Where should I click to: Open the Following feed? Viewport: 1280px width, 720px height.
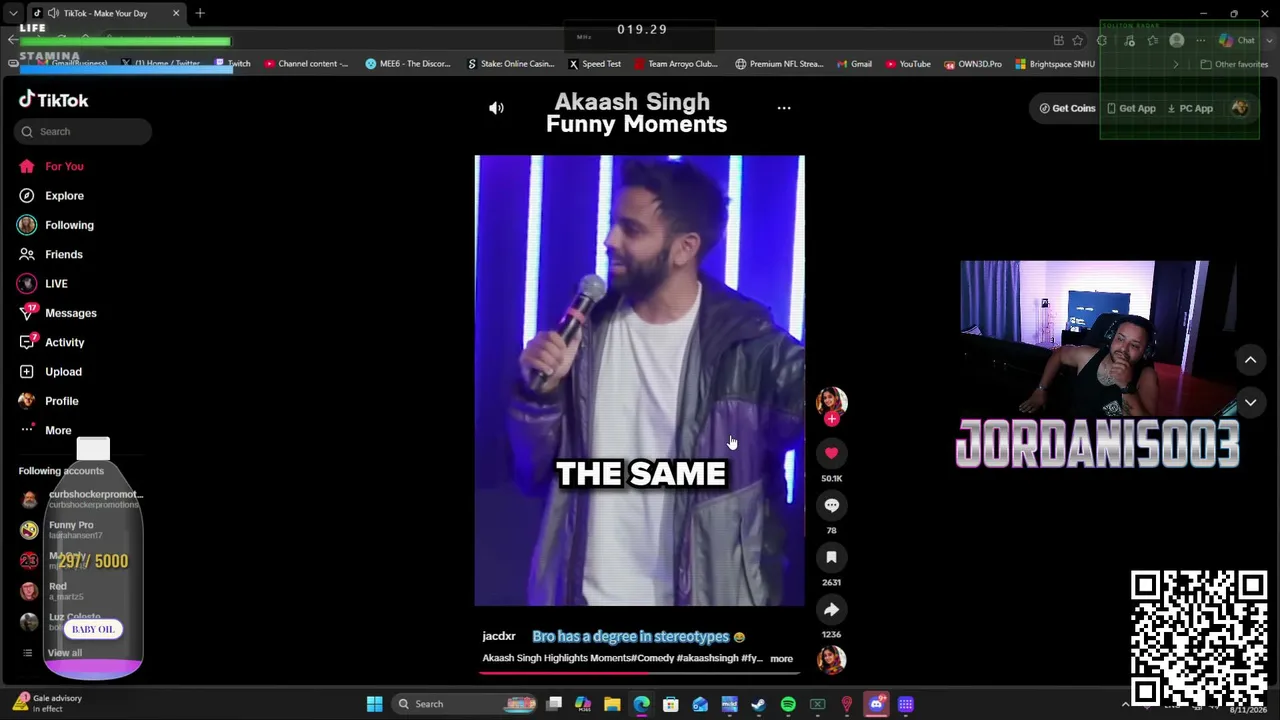pyautogui.click(x=56, y=225)
